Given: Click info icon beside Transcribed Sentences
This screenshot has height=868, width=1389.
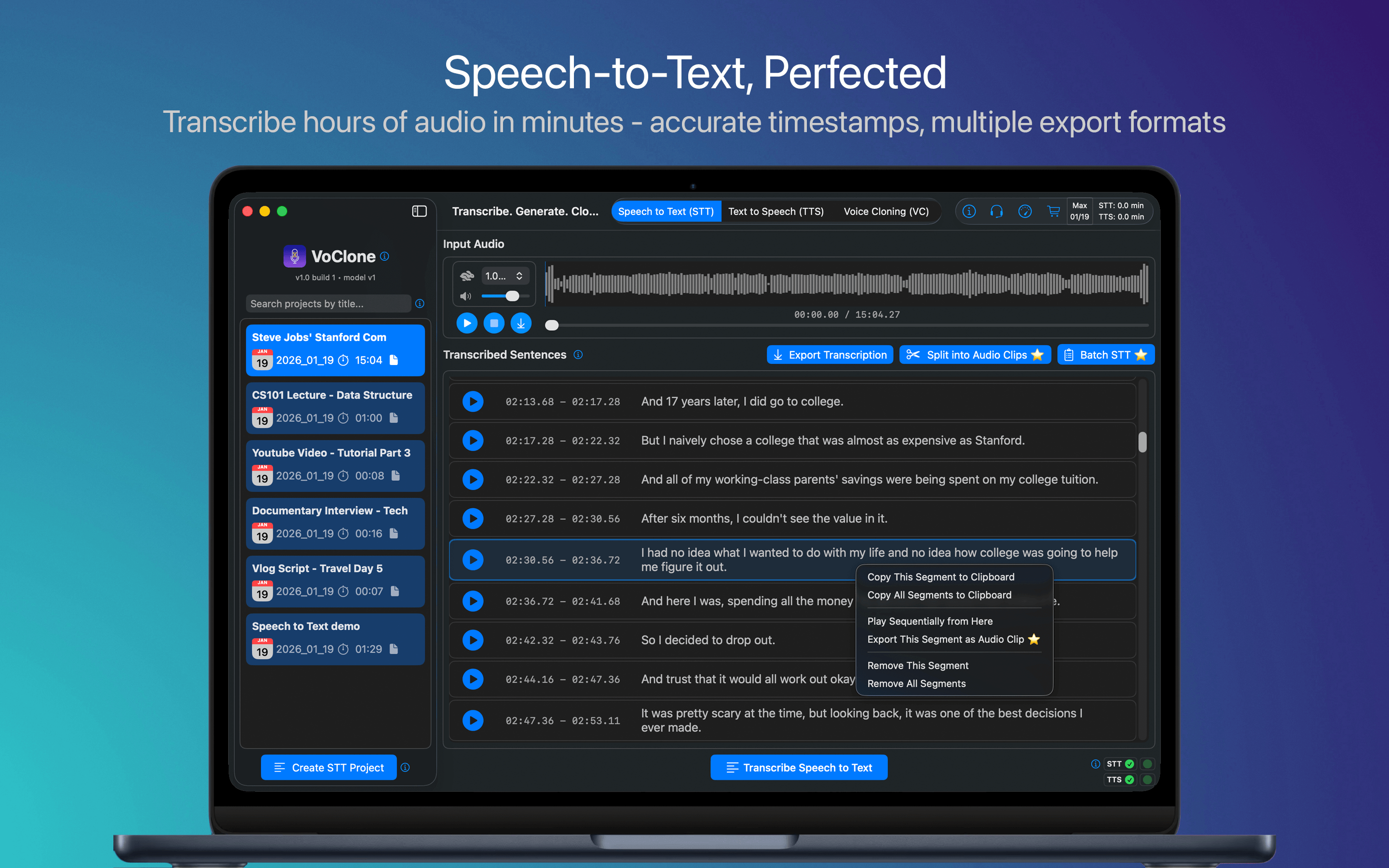Looking at the screenshot, I should 578,355.
